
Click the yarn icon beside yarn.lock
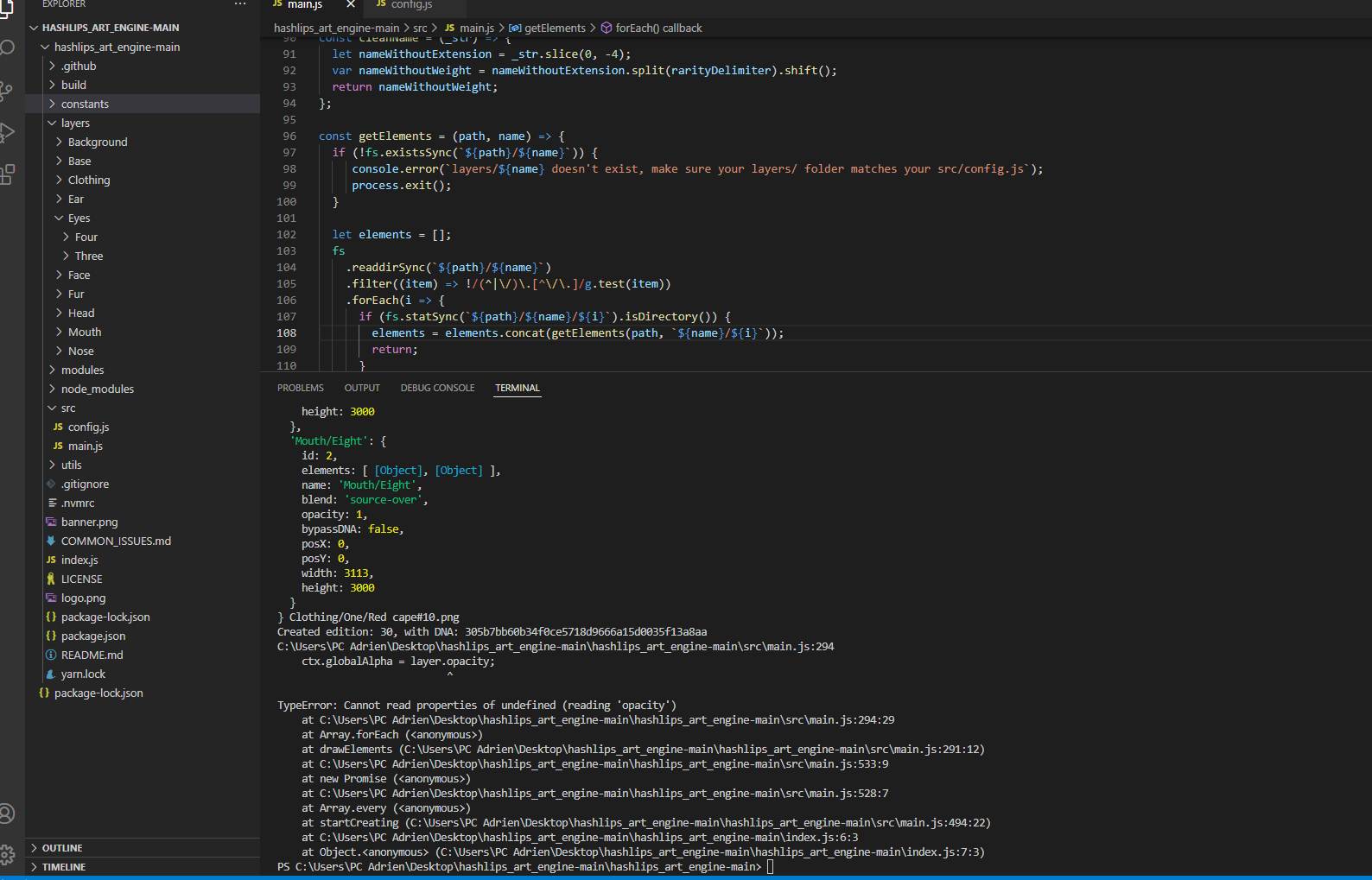pos(51,674)
